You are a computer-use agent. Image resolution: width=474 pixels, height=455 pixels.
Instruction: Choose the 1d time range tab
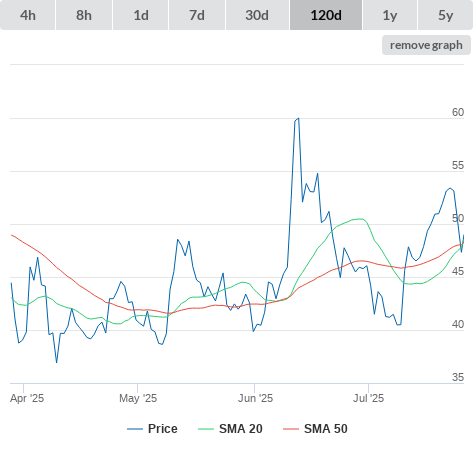click(x=141, y=15)
